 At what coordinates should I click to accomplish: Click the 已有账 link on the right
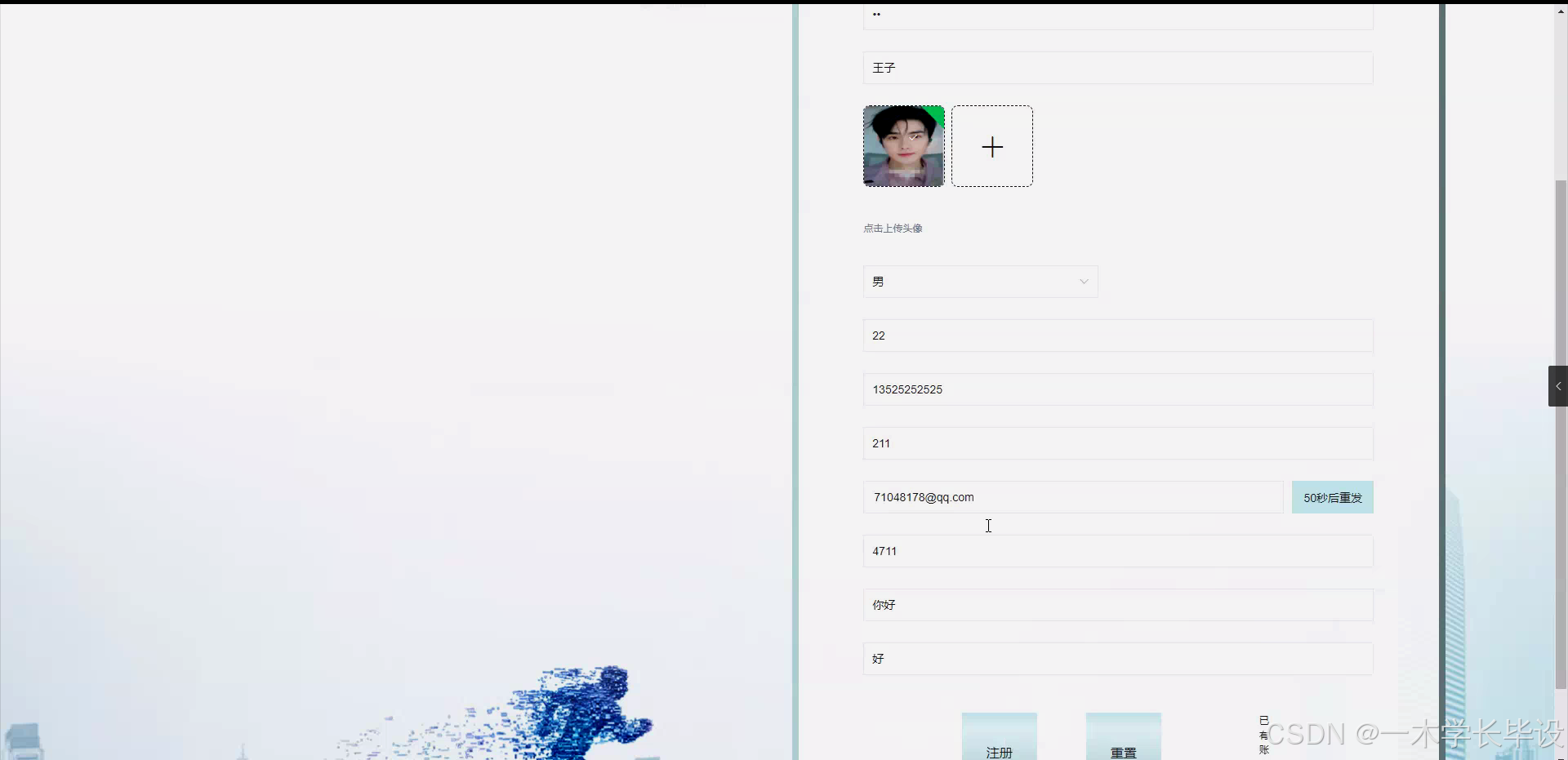[x=1263, y=736]
